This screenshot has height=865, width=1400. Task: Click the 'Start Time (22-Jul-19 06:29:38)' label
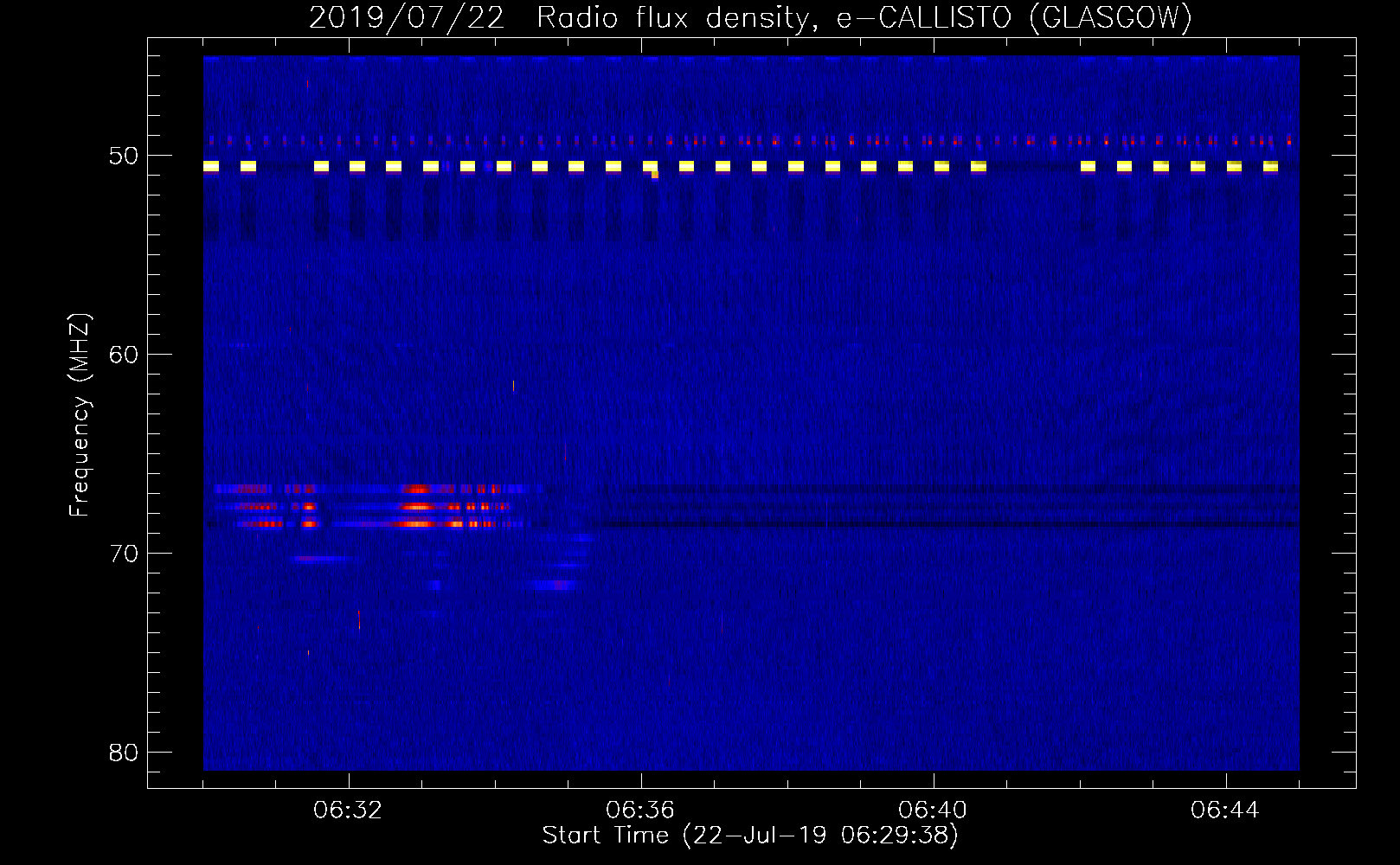pos(750,836)
